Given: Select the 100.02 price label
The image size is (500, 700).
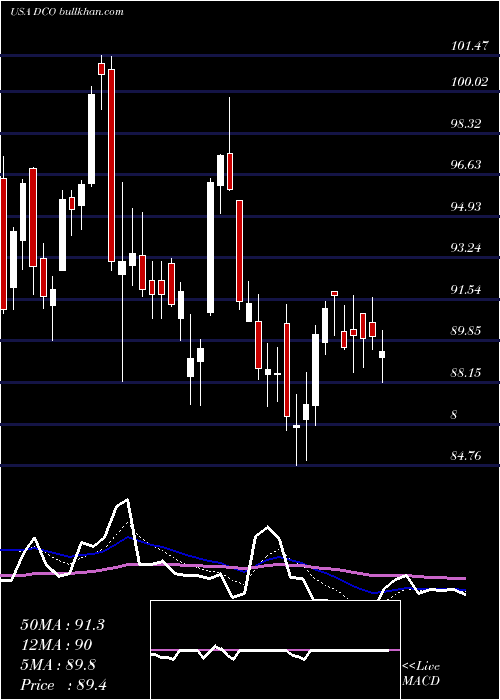Looking at the screenshot, I should pos(470,82).
